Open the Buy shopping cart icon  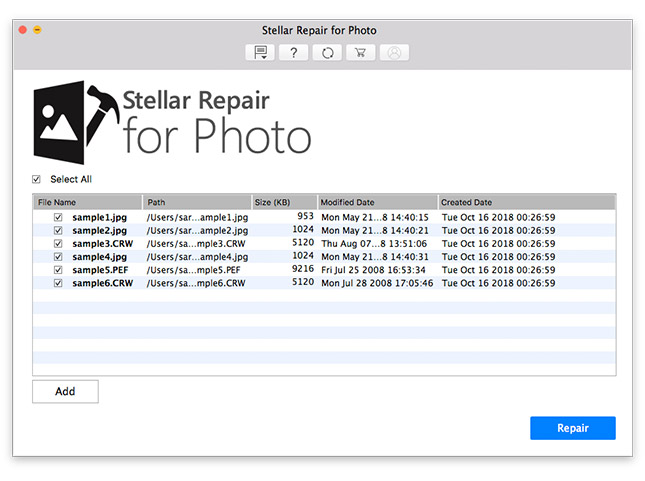(360, 53)
